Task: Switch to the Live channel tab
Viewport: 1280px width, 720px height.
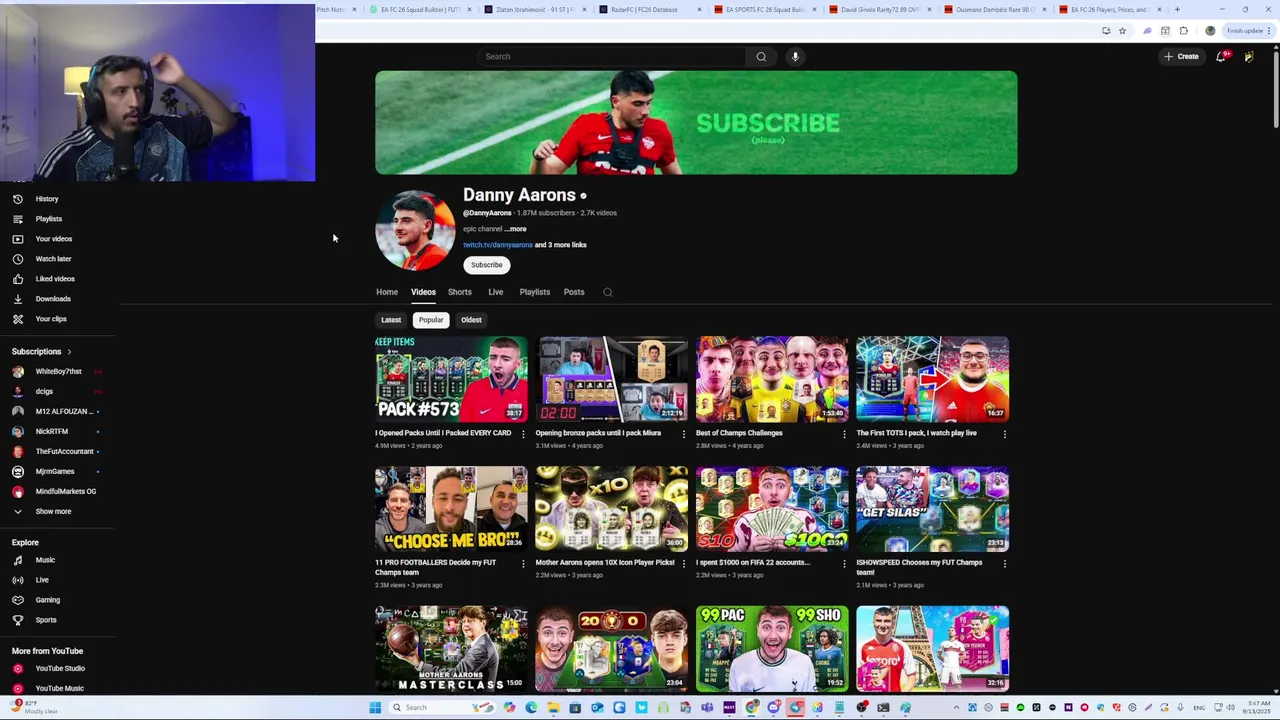Action: click(496, 292)
